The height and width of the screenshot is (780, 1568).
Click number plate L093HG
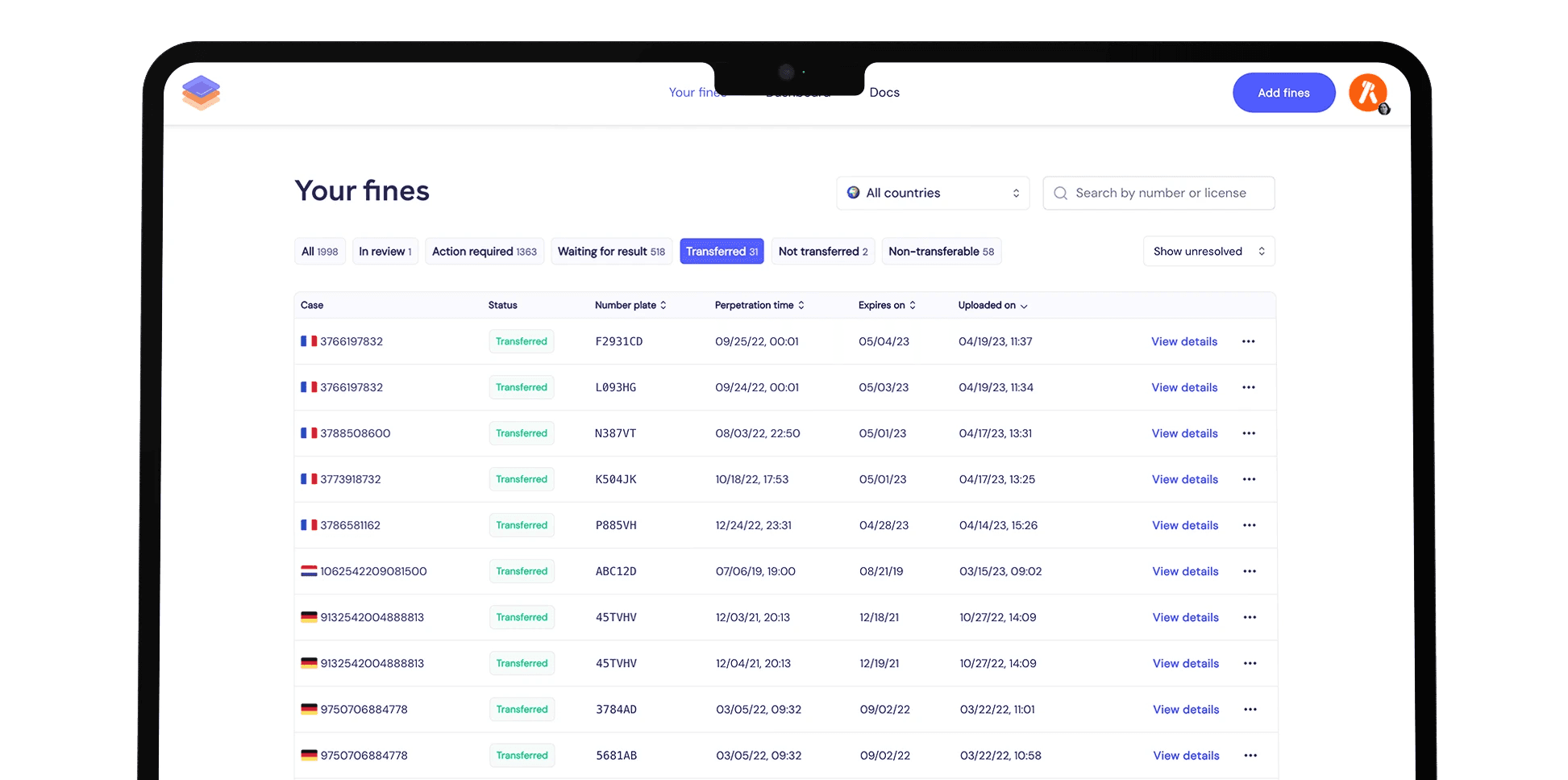[616, 387]
